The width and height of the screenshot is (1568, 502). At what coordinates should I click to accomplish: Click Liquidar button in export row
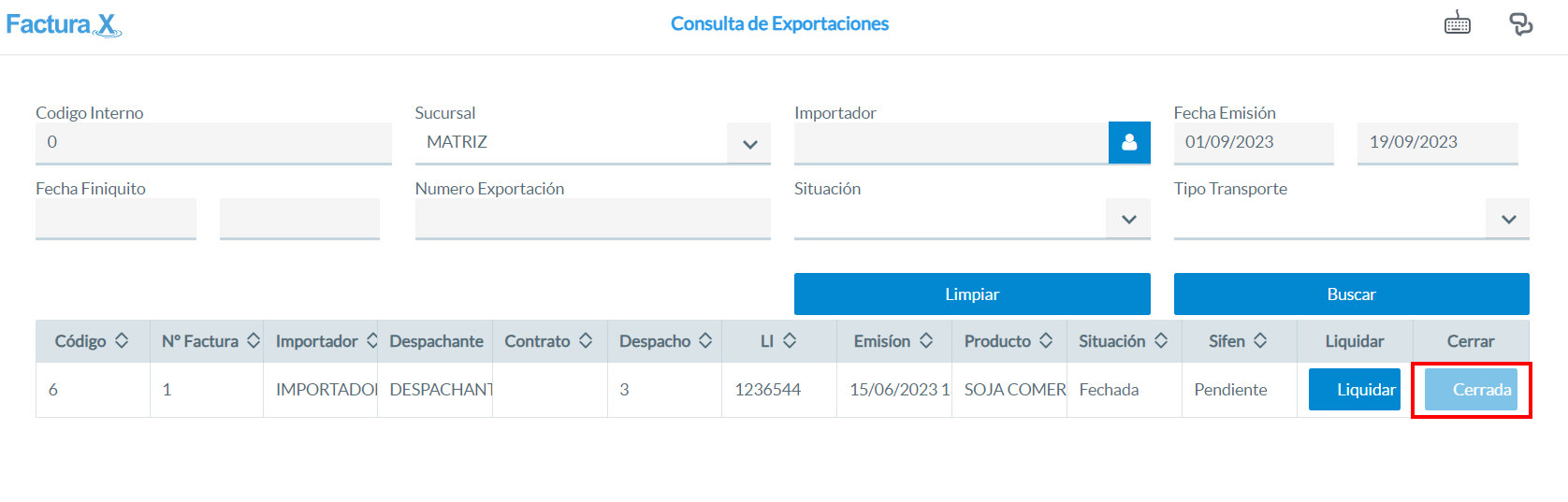(x=1355, y=389)
